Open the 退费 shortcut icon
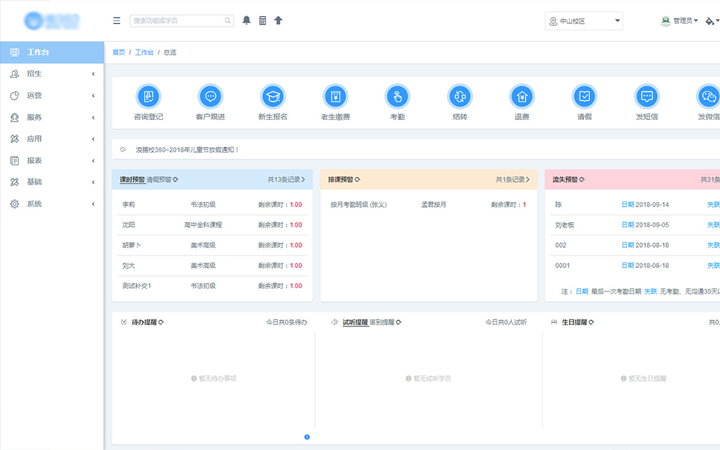 point(522,96)
